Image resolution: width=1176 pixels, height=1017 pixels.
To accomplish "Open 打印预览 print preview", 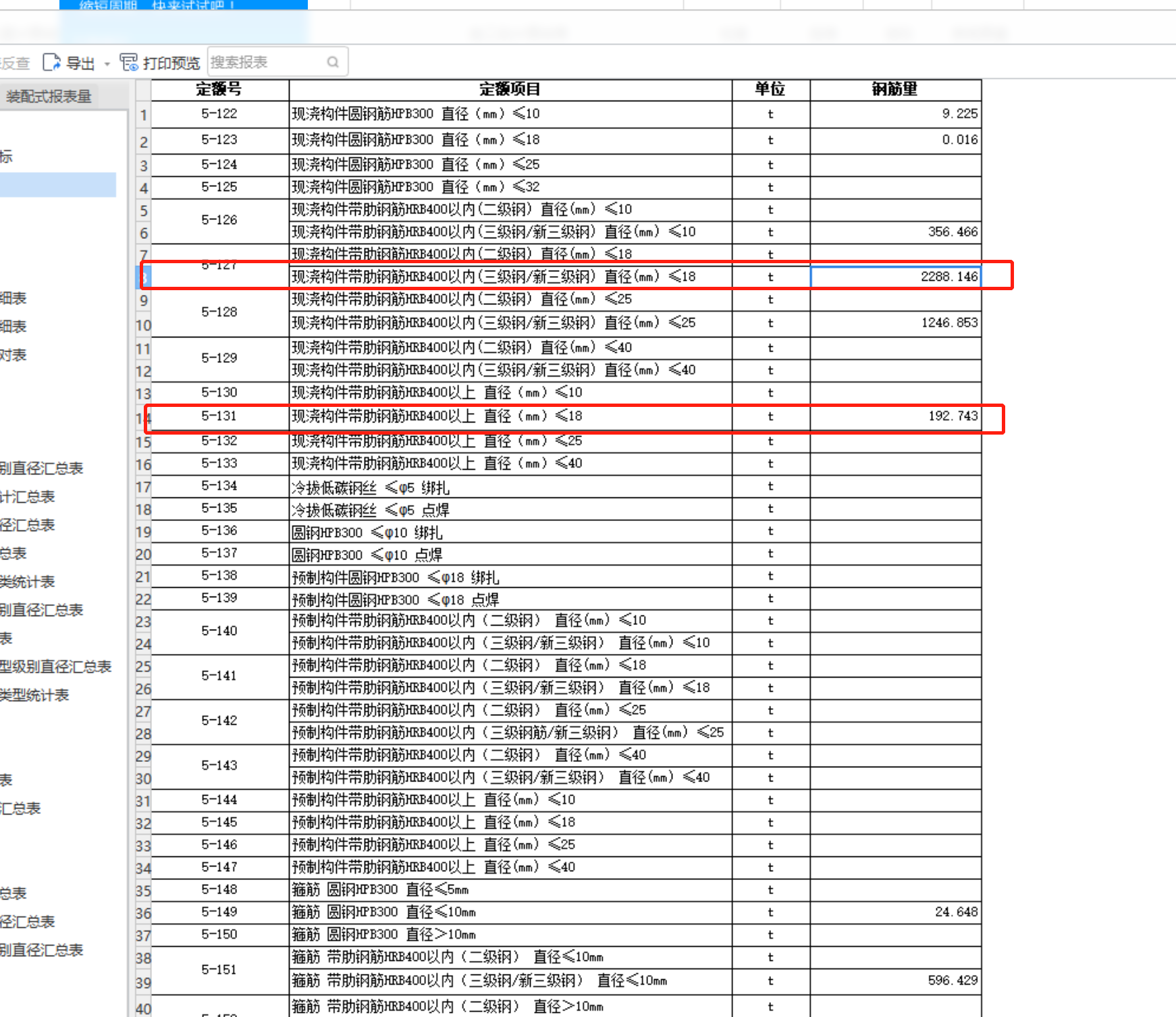I will pos(171,63).
